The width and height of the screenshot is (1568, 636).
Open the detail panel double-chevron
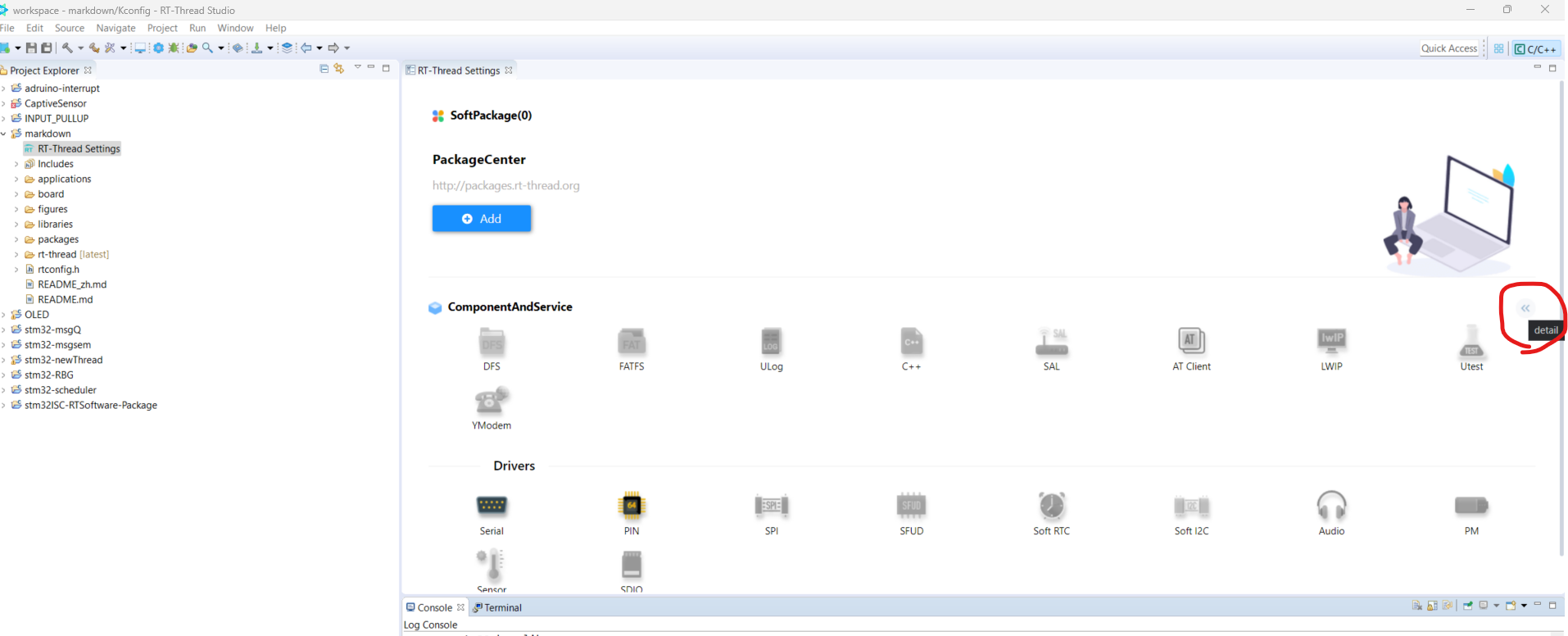[x=1525, y=309]
